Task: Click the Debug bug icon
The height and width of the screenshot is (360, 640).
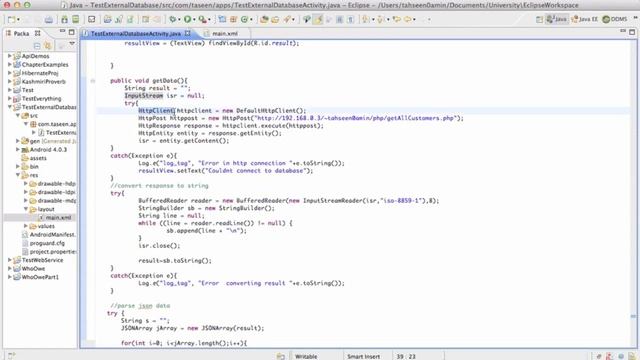Action: [173, 19]
